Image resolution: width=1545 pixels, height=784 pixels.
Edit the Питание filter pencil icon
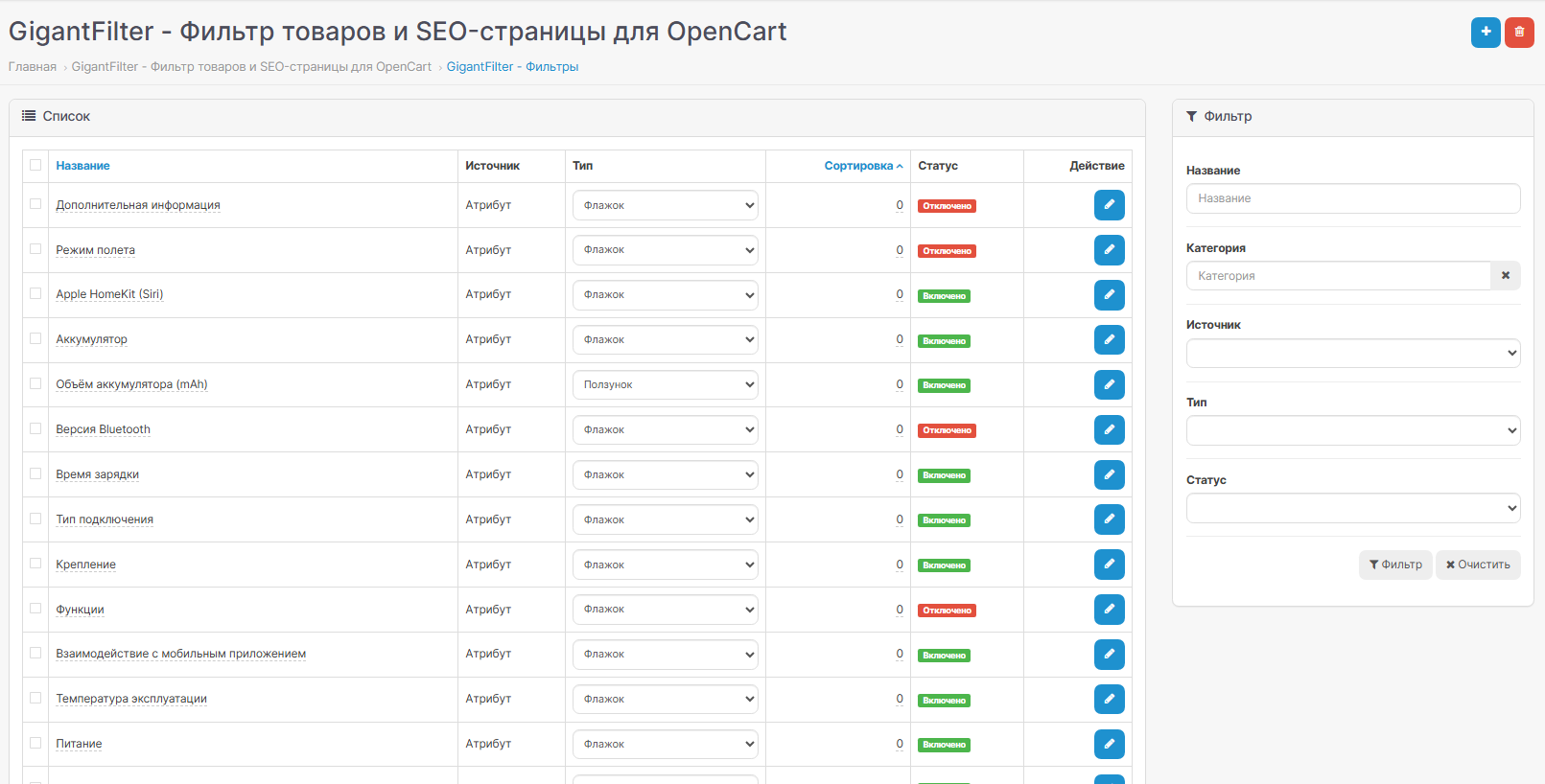click(x=1110, y=744)
